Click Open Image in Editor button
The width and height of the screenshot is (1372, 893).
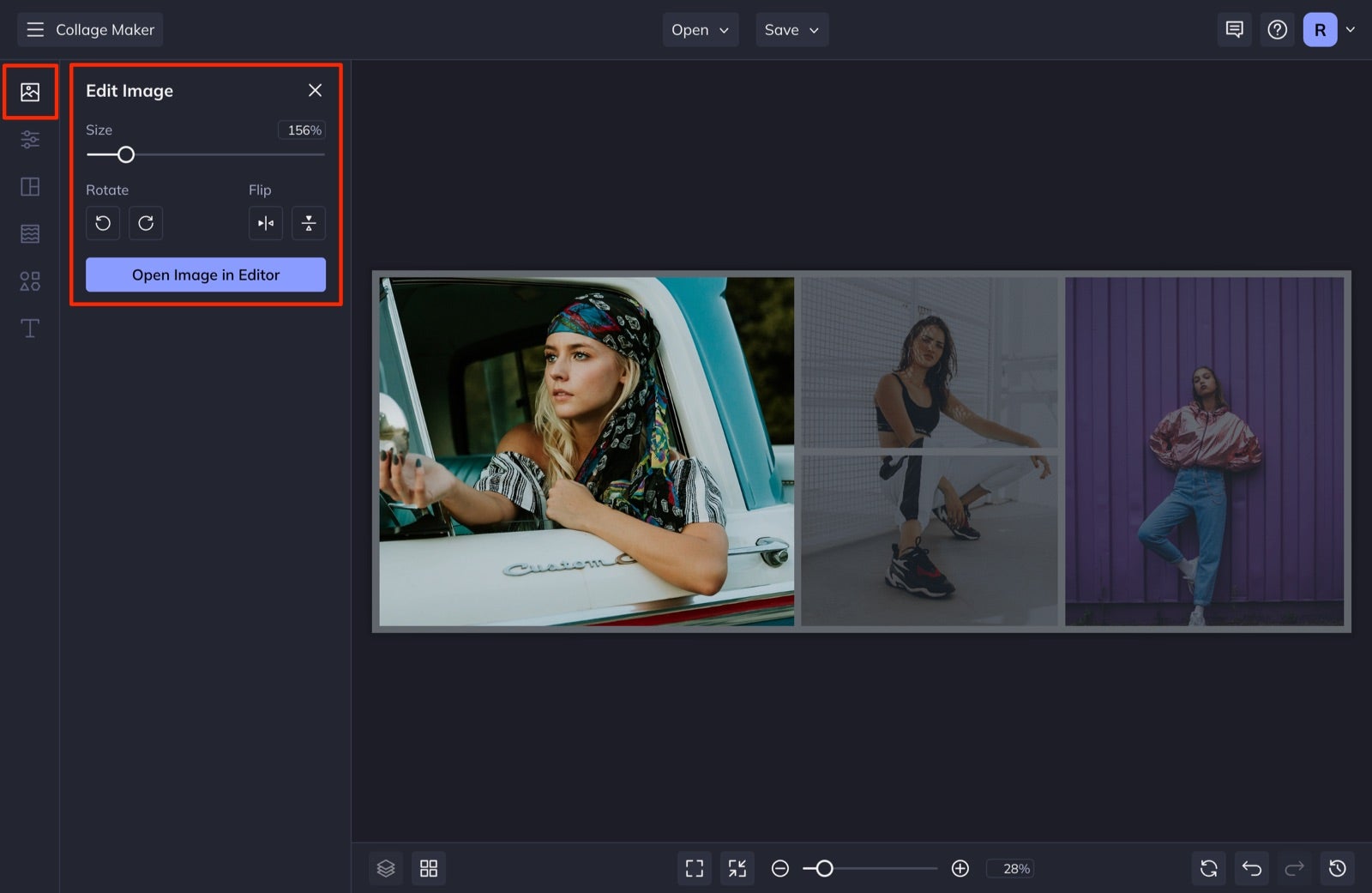coord(206,275)
